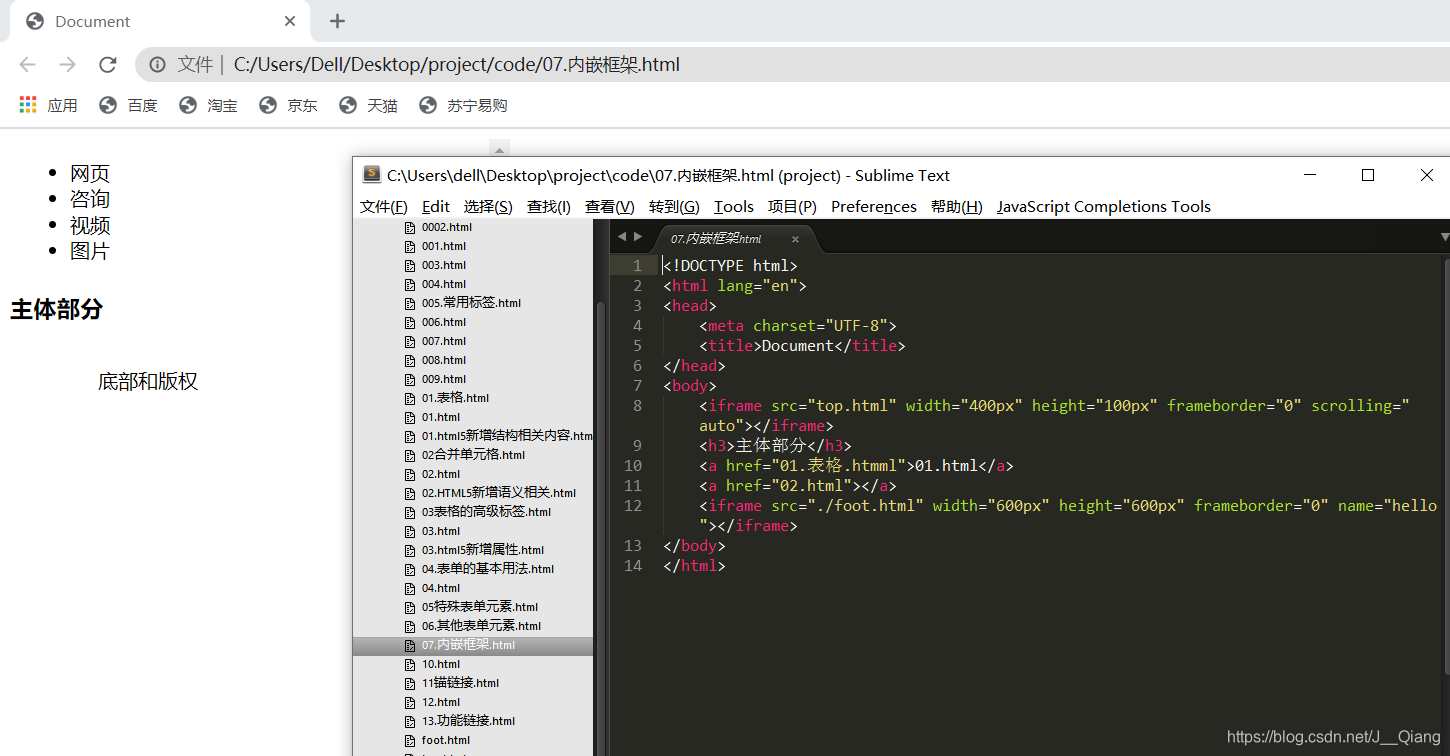Screen dimensions: 1450x756
Task: Open the 查找(I) menu
Action: pyautogui.click(x=549, y=206)
